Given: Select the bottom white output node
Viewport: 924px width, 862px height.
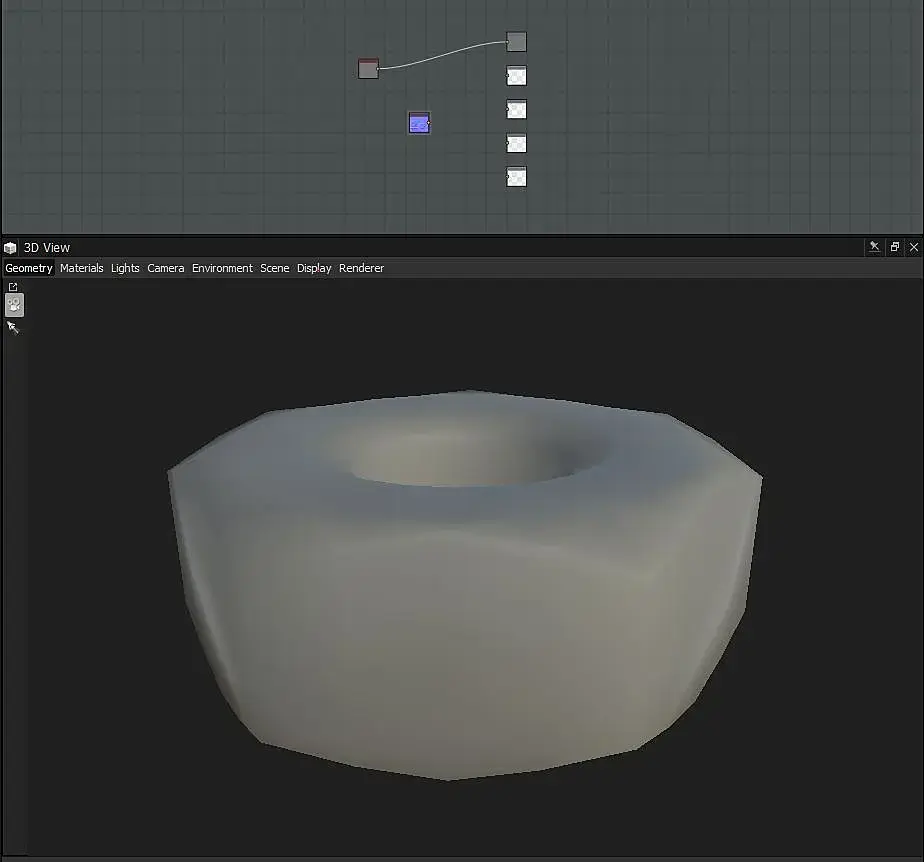Looking at the screenshot, I should tap(516, 177).
